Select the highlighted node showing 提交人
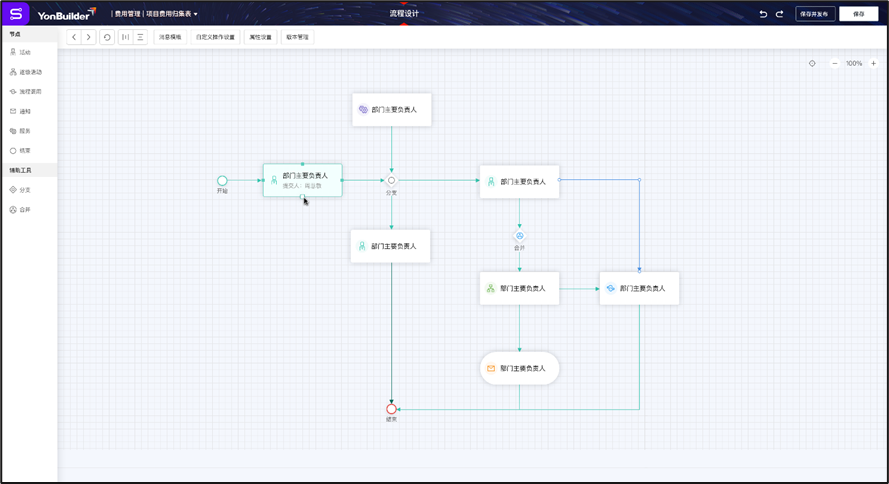The image size is (889, 484). click(x=303, y=180)
